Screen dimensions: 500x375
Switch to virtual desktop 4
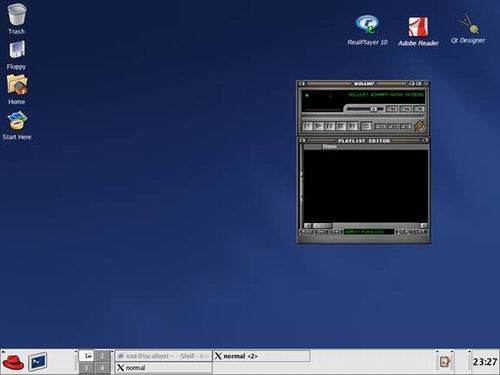tap(102, 368)
